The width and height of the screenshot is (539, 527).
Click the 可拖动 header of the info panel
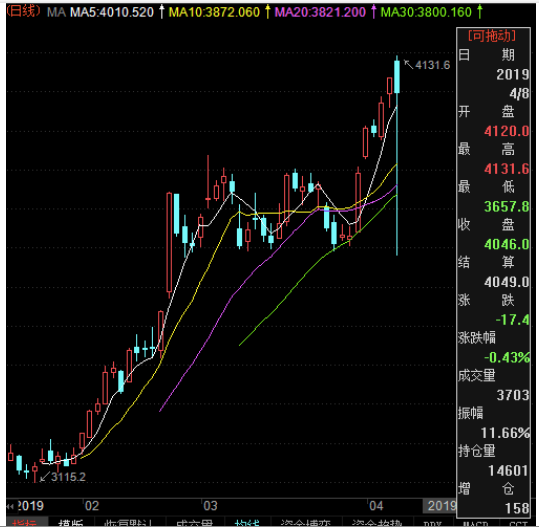coord(492,35)
